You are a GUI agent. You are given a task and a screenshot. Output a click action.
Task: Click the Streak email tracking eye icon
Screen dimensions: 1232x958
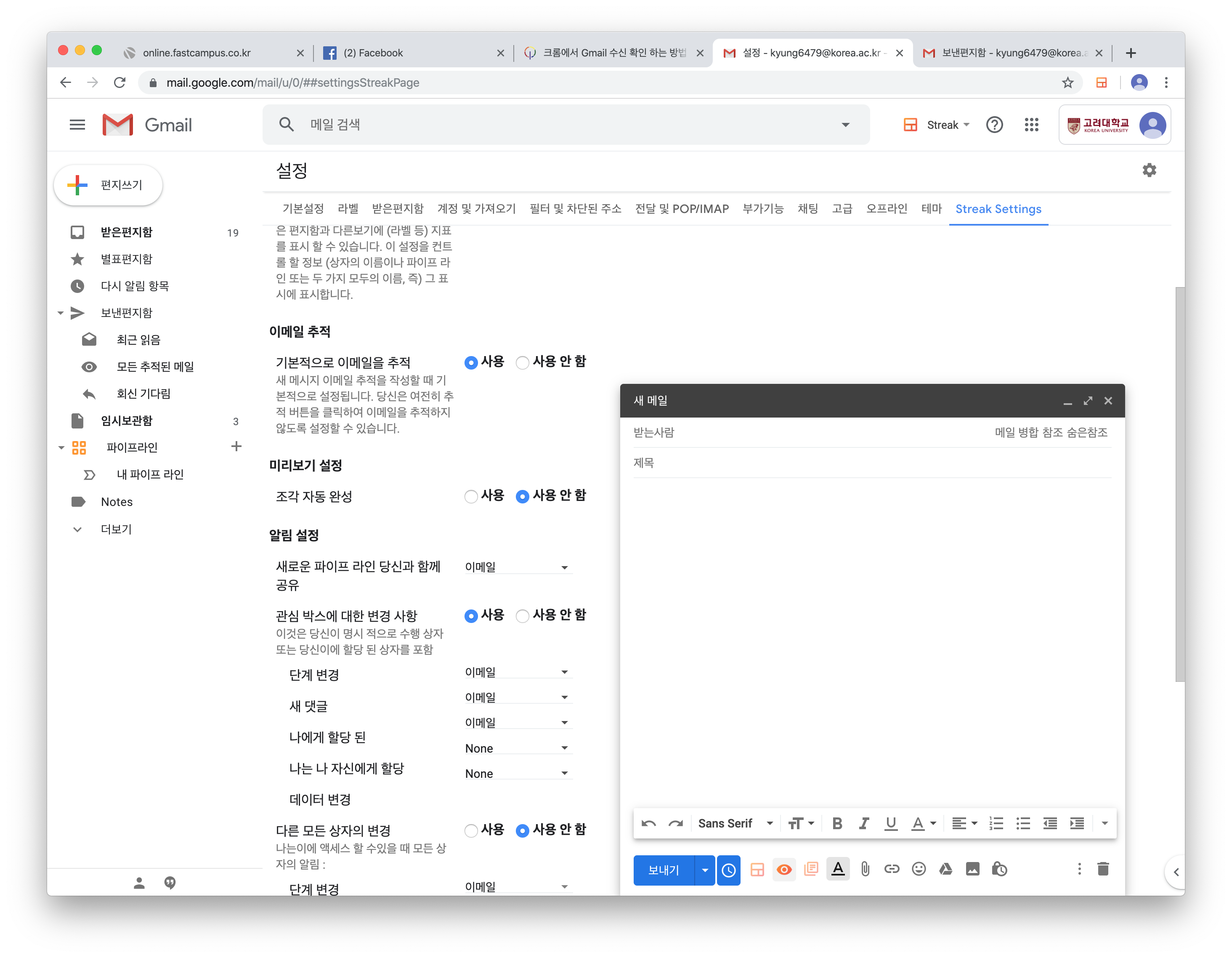click(x=783, y=870)
